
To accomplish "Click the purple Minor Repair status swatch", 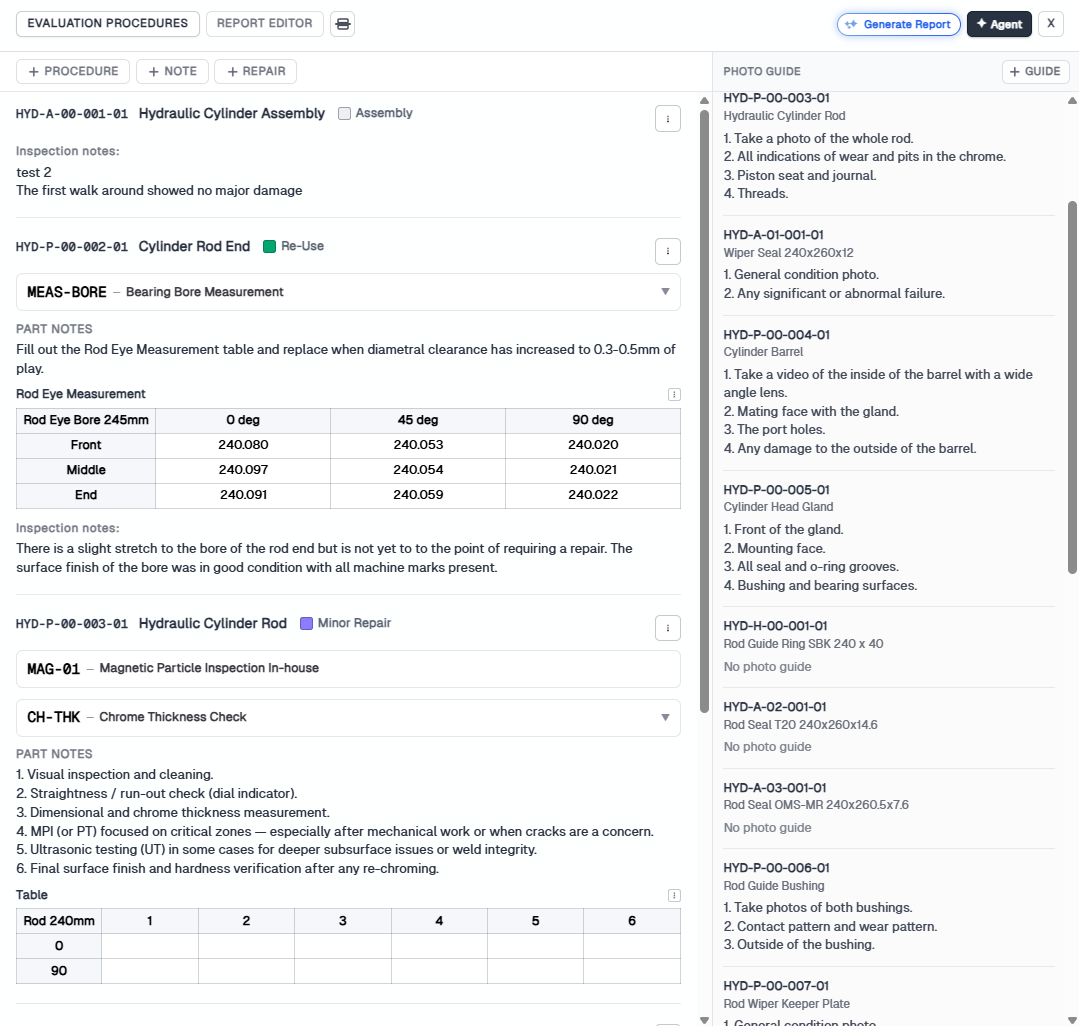I will 307,623.
